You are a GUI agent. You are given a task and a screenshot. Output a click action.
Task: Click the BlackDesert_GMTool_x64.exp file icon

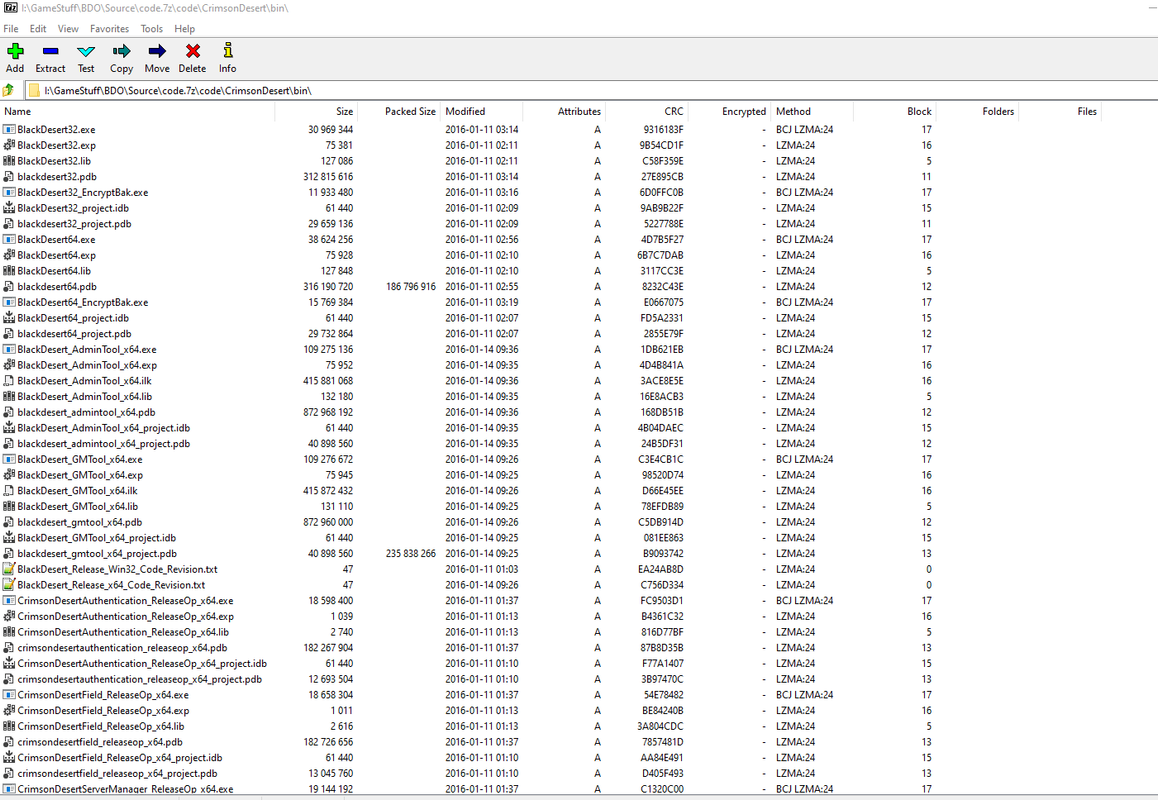click(9, 475)
